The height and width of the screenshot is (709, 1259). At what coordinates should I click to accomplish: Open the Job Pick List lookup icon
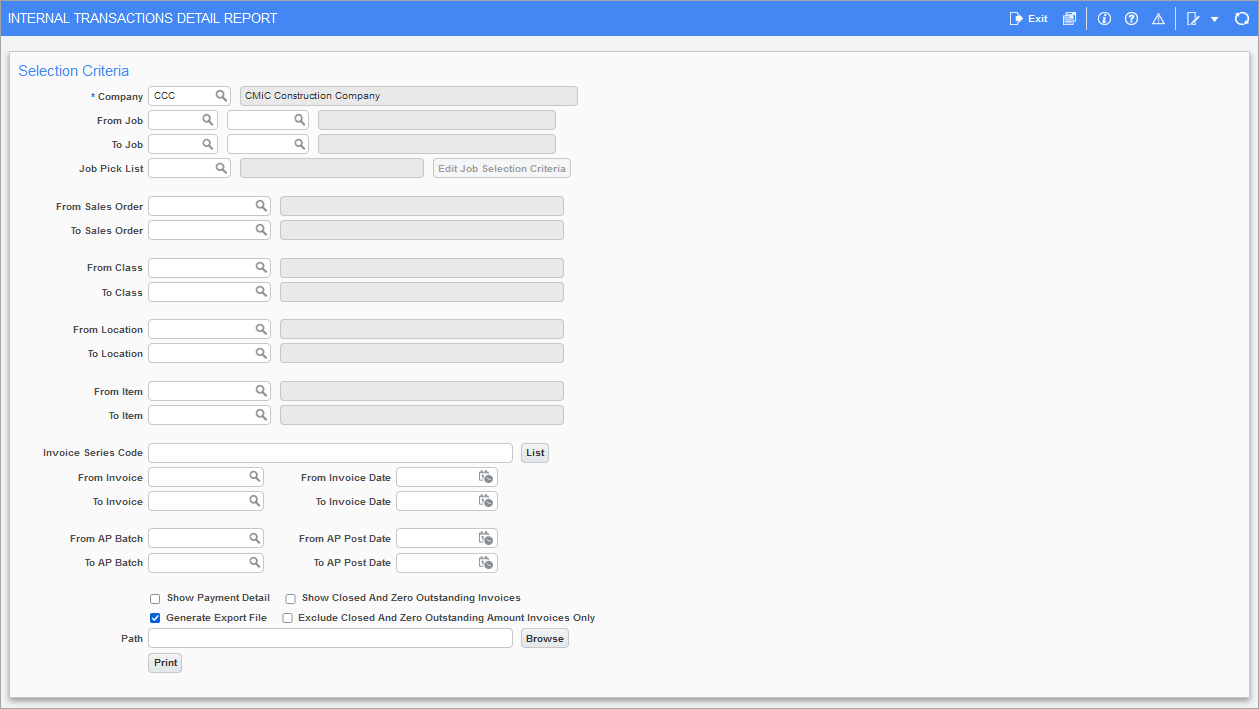coord(219,167)
